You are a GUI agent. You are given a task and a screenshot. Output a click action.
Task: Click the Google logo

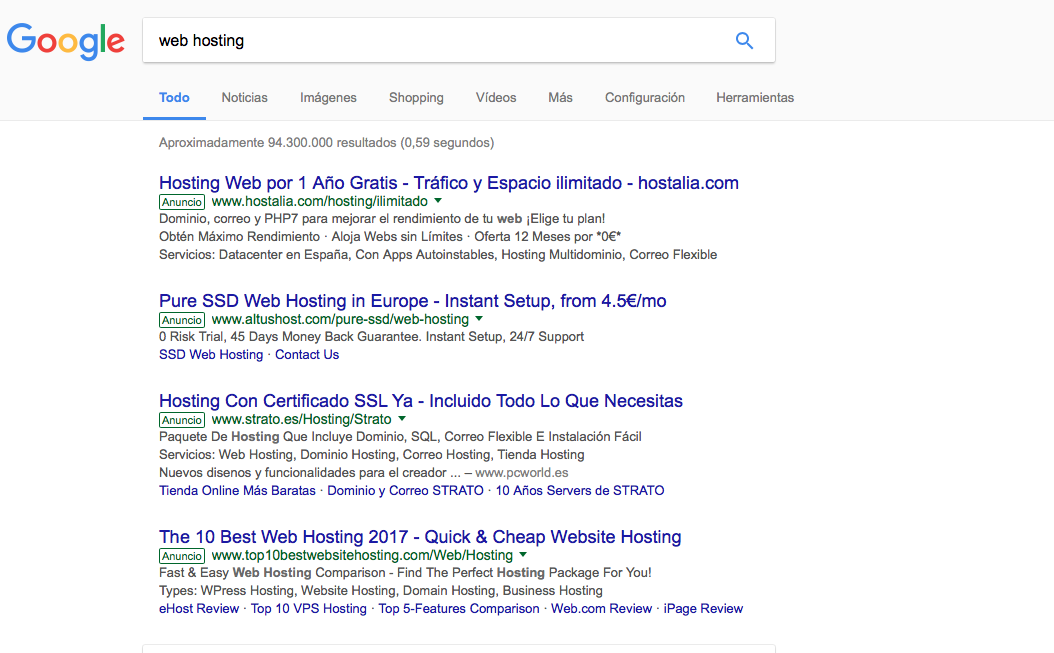click(x=65, y=41)
